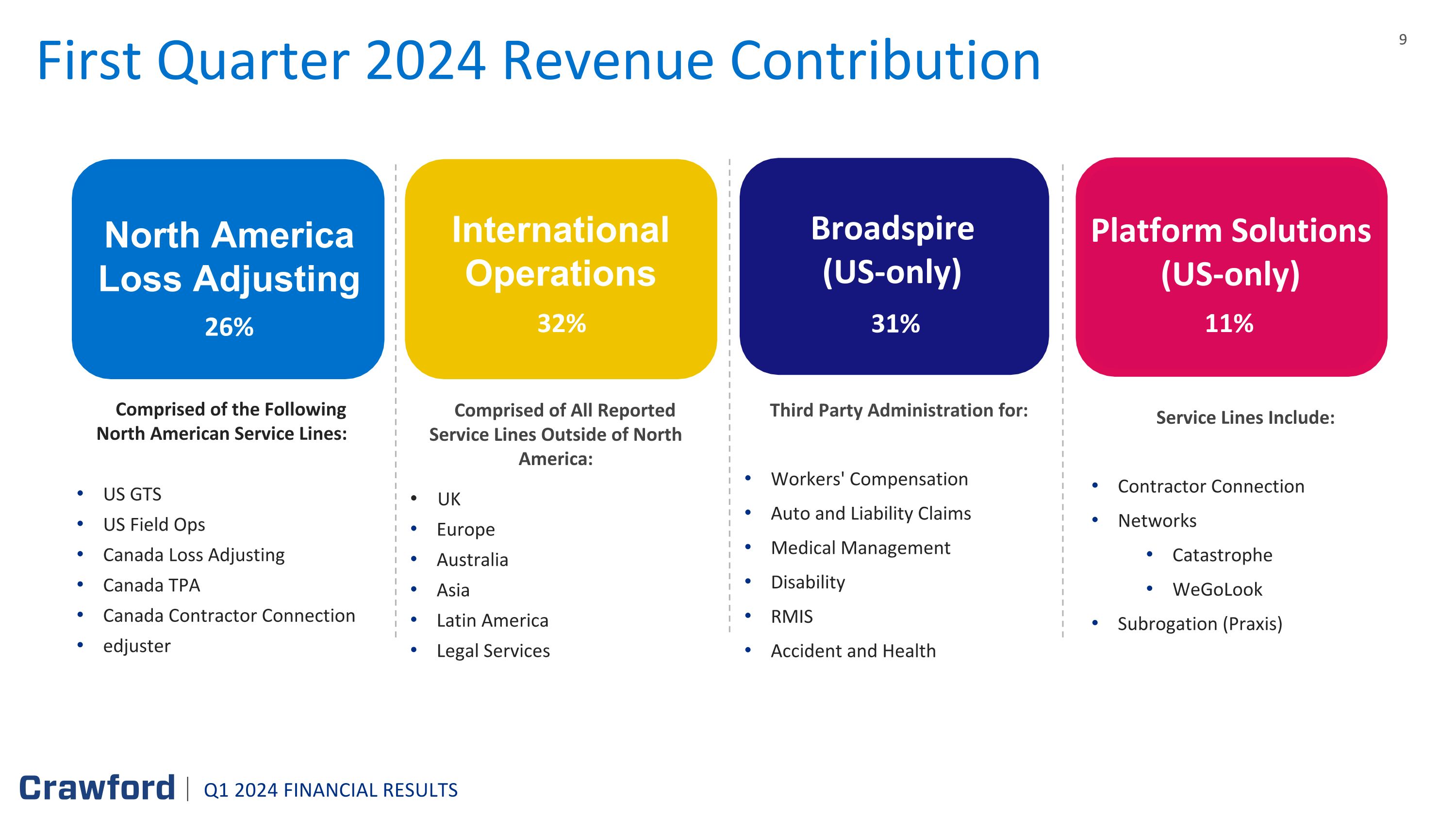The image size is (1456, 819).
Task: Click the slide title heading
Action: (x=538, y=61)
